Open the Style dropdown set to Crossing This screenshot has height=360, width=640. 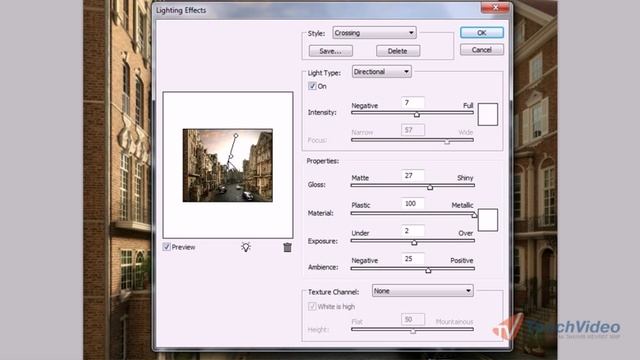(374, 33)
